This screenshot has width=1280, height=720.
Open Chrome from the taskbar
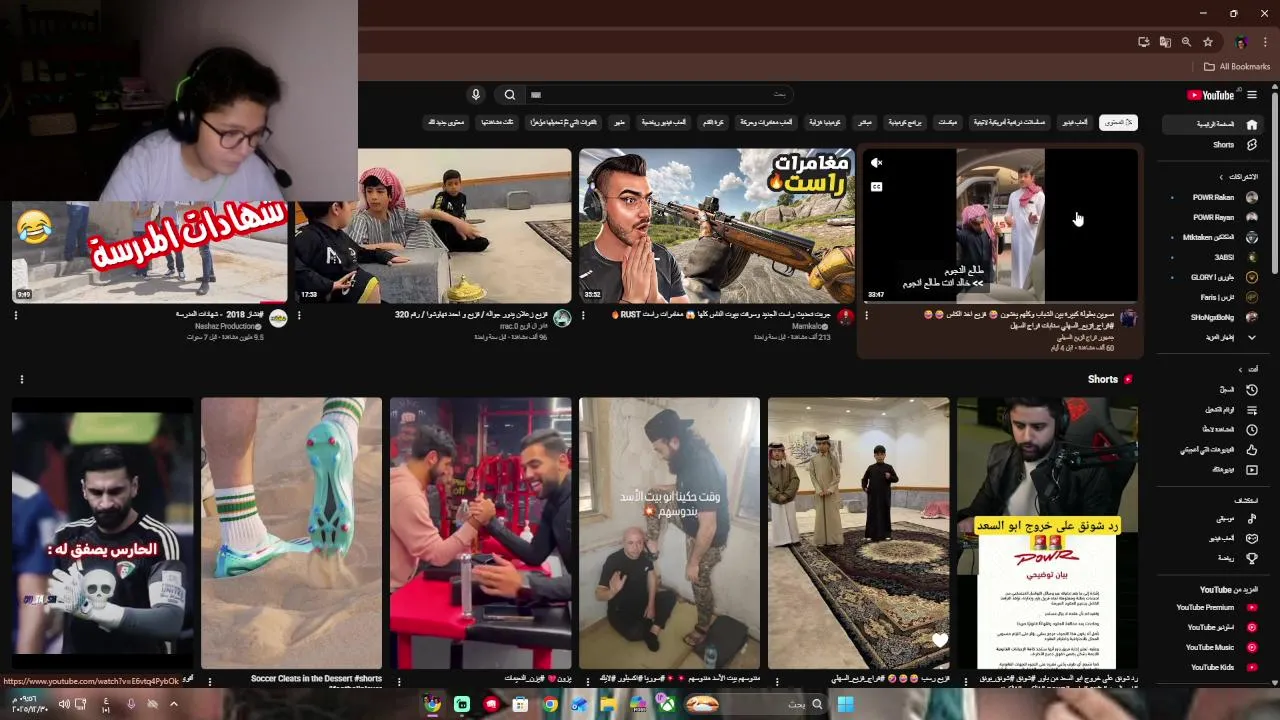point(550,704)
